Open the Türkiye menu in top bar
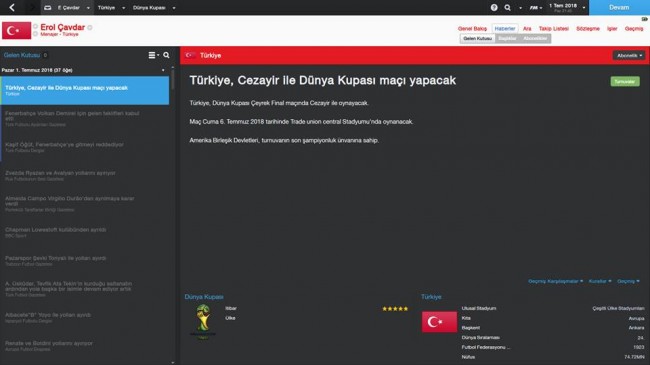Viewport: 650px width, 365px height. [x=107, y=7]
